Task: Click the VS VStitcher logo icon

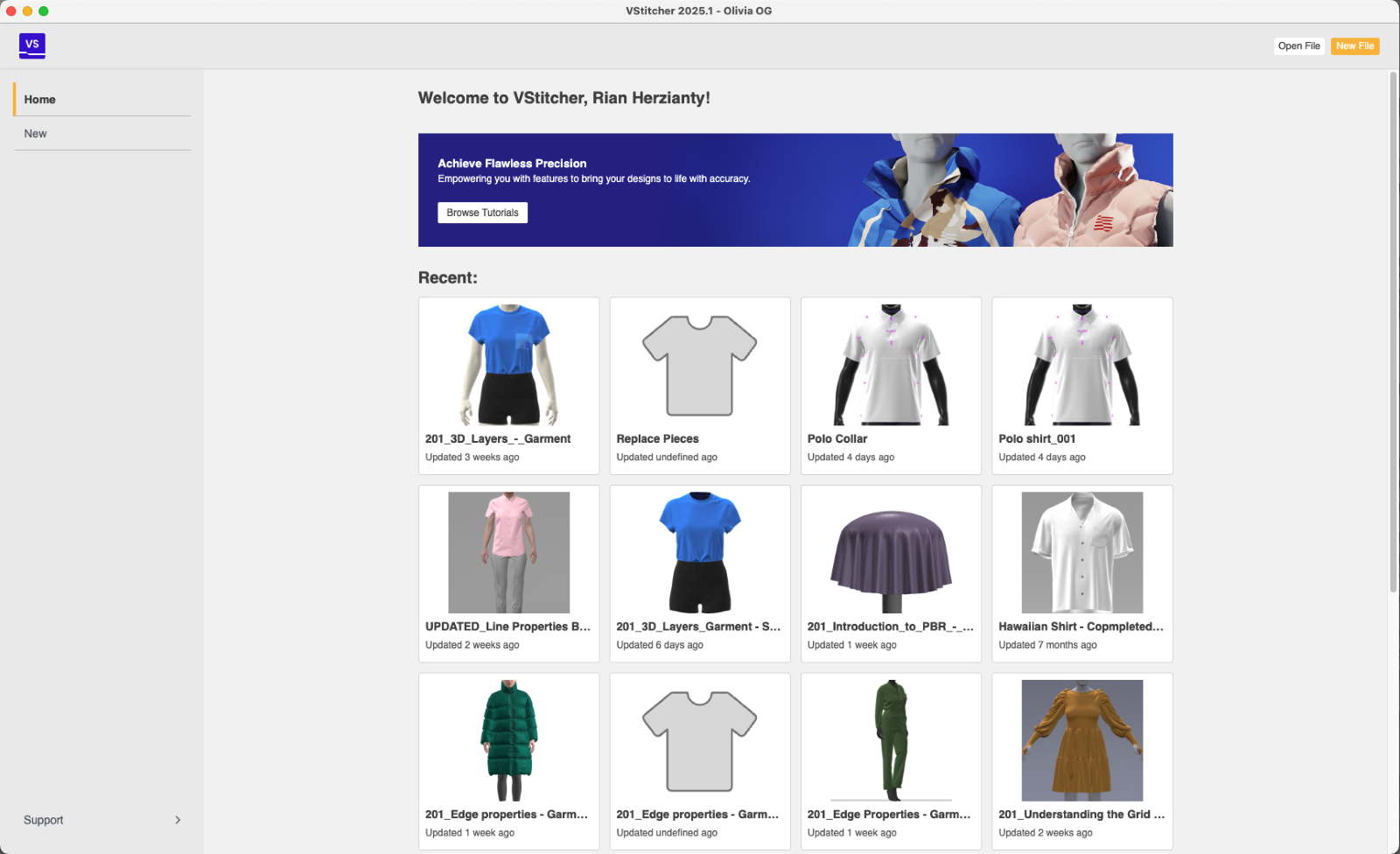Action: (x=32, y=45)
